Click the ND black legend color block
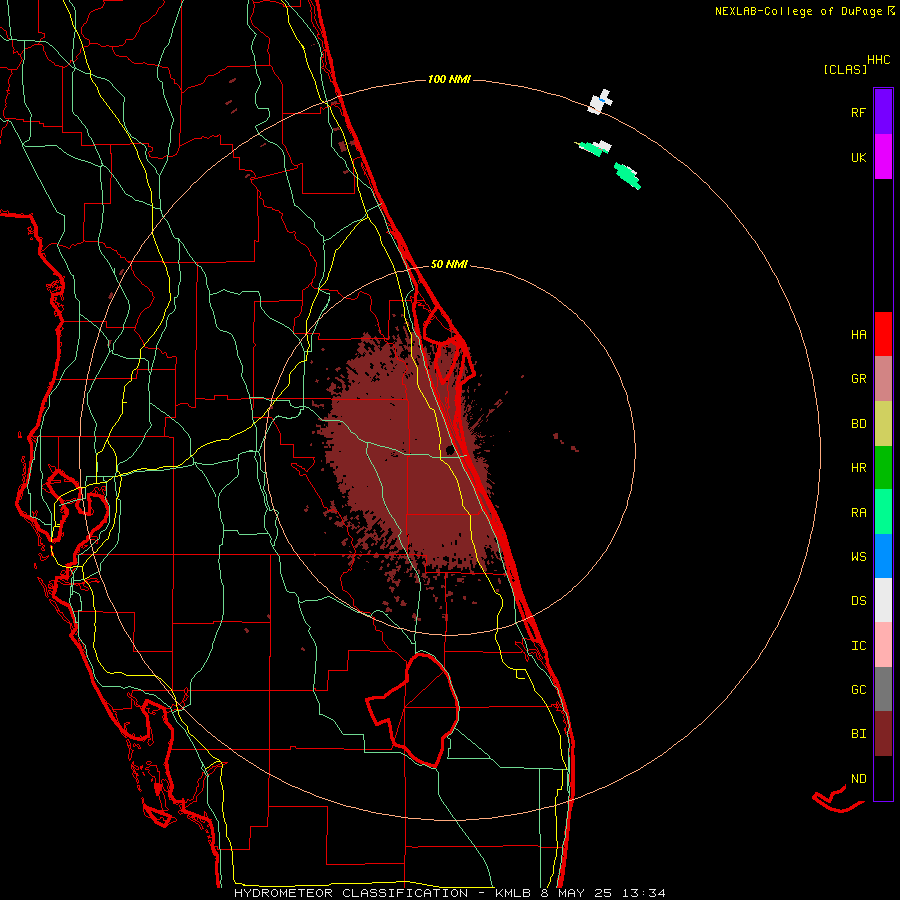 tap(883, 778)
